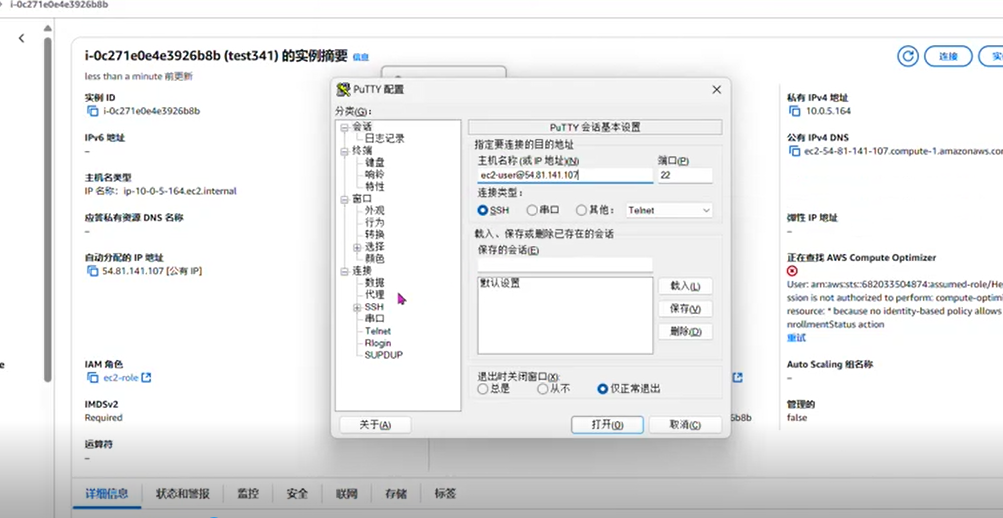1003x518 pixels.
Task: Select Telnet in the category tree
Action: pos(378,331)
